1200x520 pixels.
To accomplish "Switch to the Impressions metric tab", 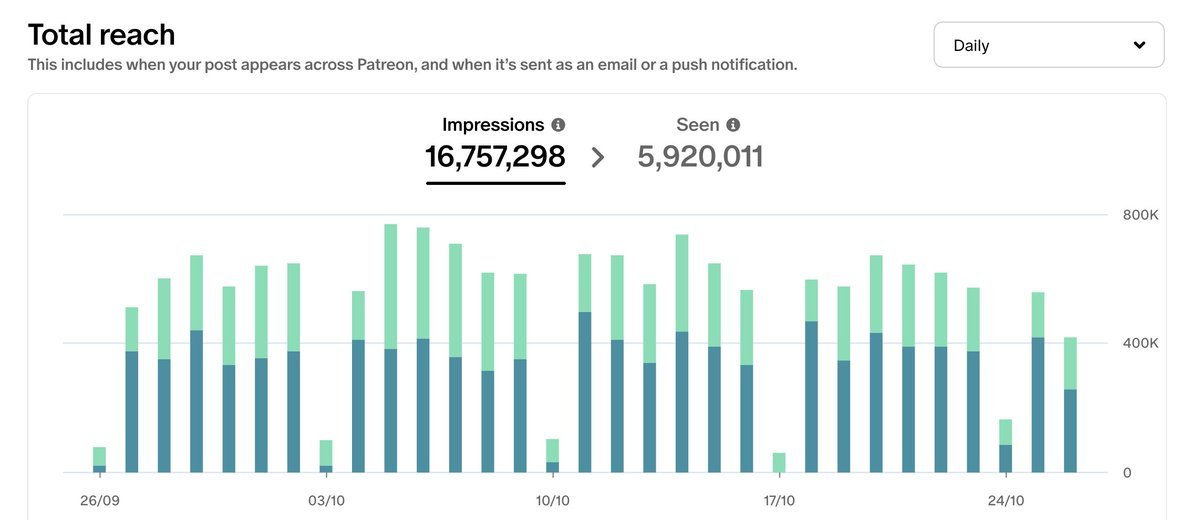I will coord(493,125).
